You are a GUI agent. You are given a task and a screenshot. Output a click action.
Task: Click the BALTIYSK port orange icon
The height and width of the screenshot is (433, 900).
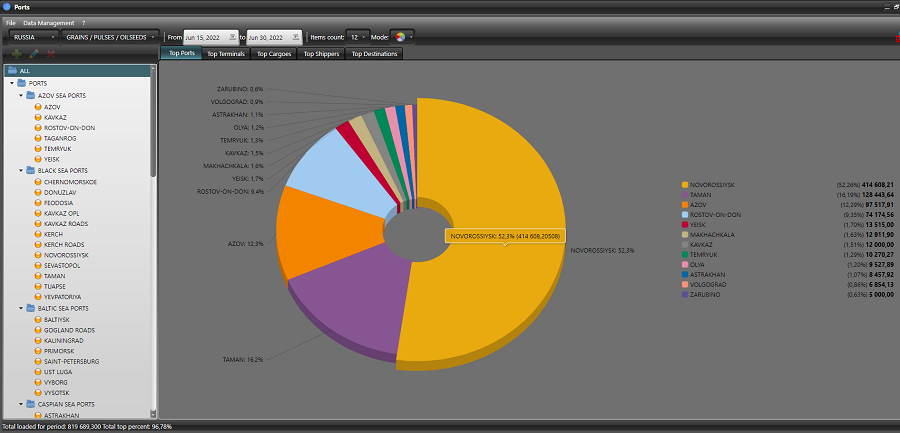click(x=38, y=319)
